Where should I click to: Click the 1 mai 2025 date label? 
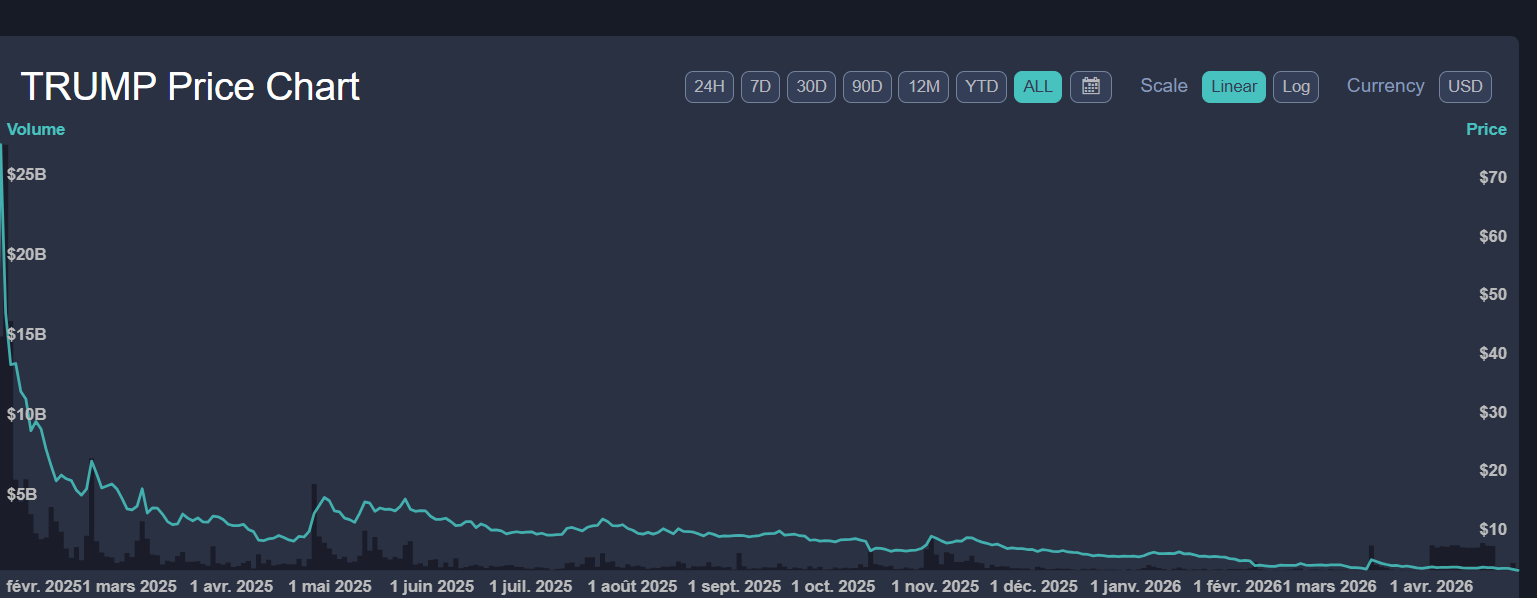click(x=330, y=585)
